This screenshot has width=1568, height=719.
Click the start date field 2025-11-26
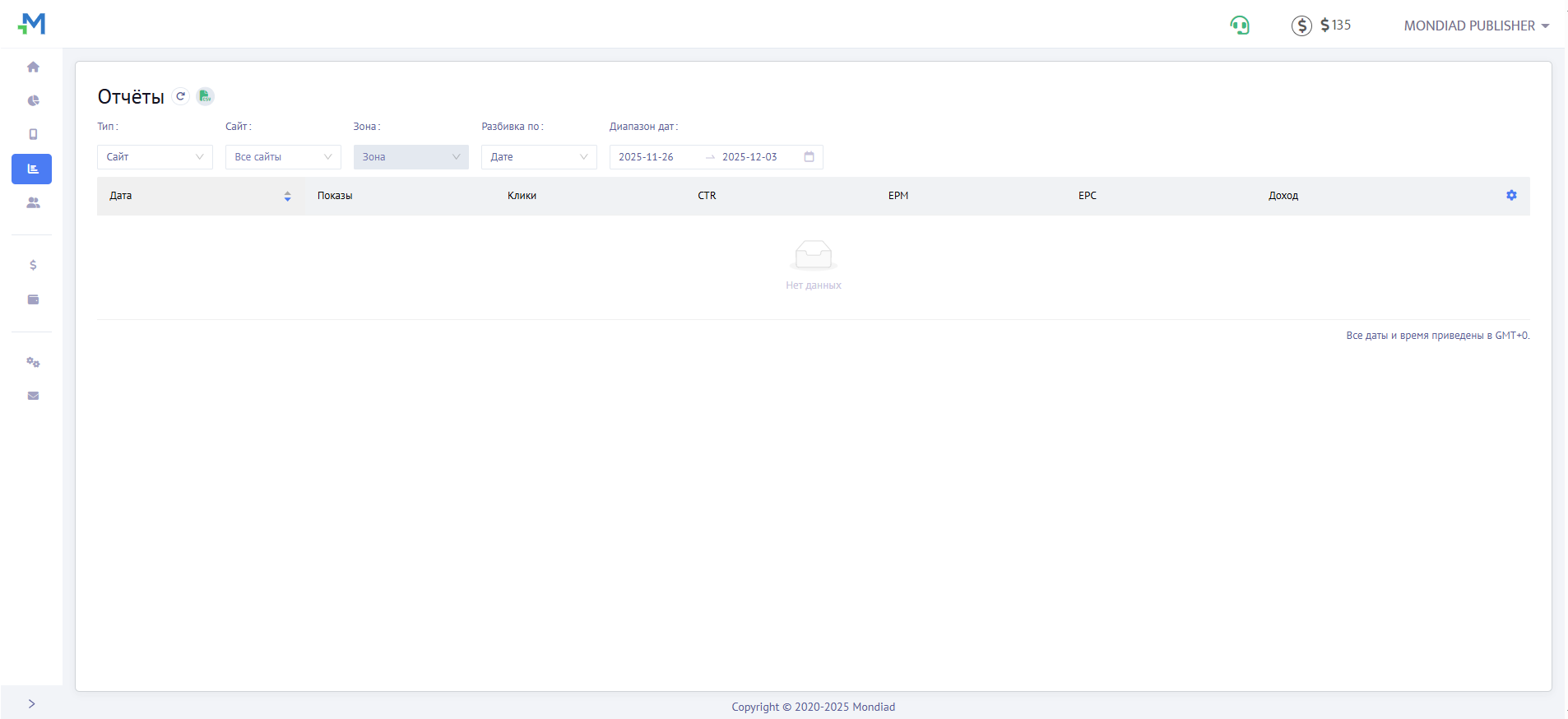[x=647, y=157]
